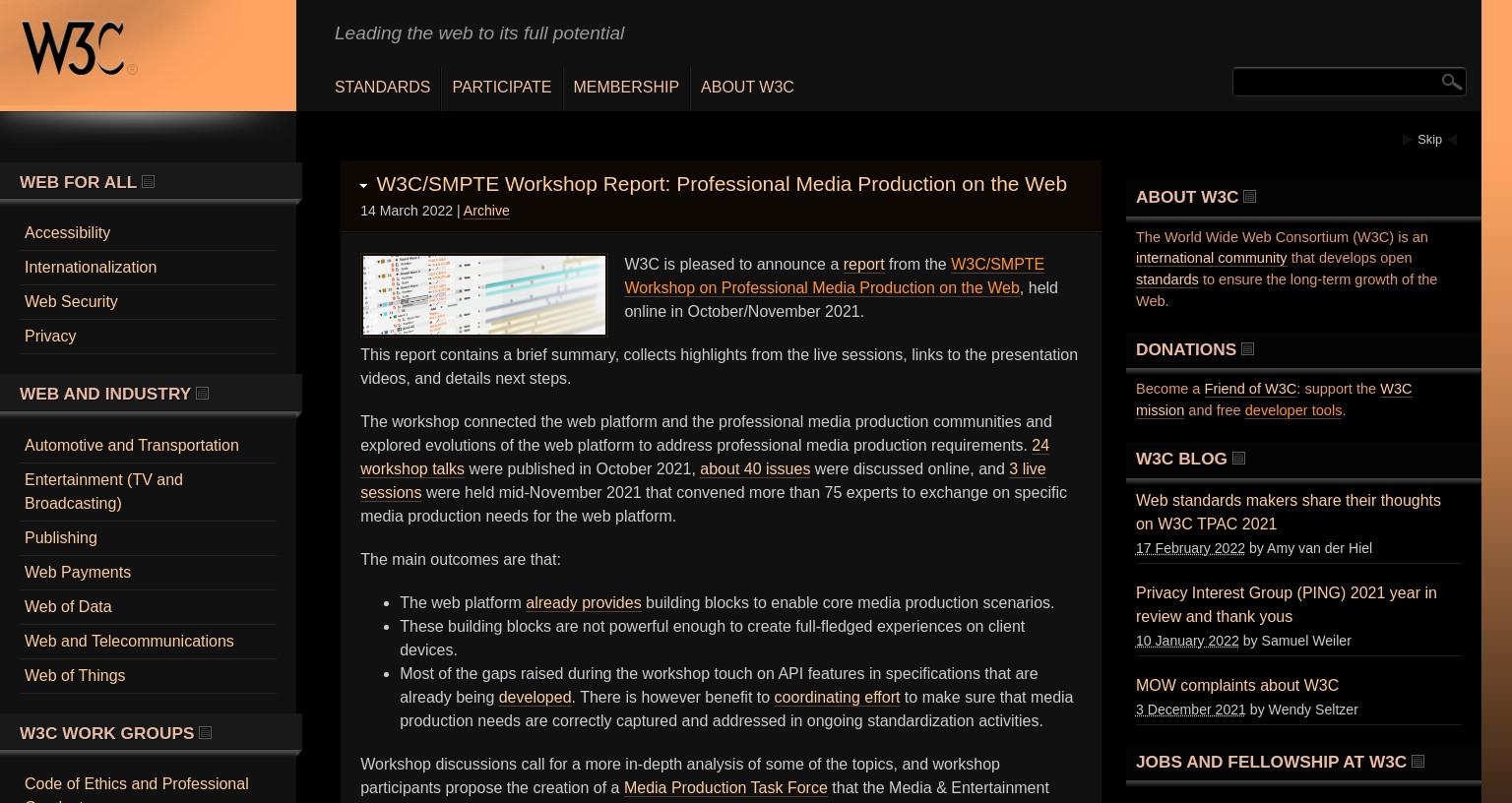
Task: Click the Web for All heading
Action: click(x=78, y=182)
